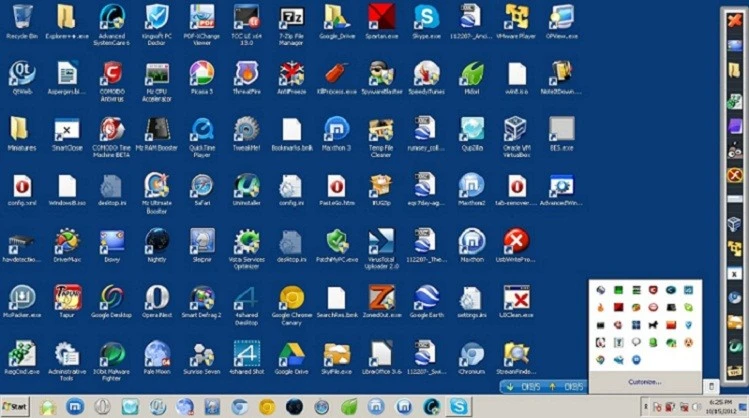
Task: Select the QtWeb desktop icon
Action: 21,77
